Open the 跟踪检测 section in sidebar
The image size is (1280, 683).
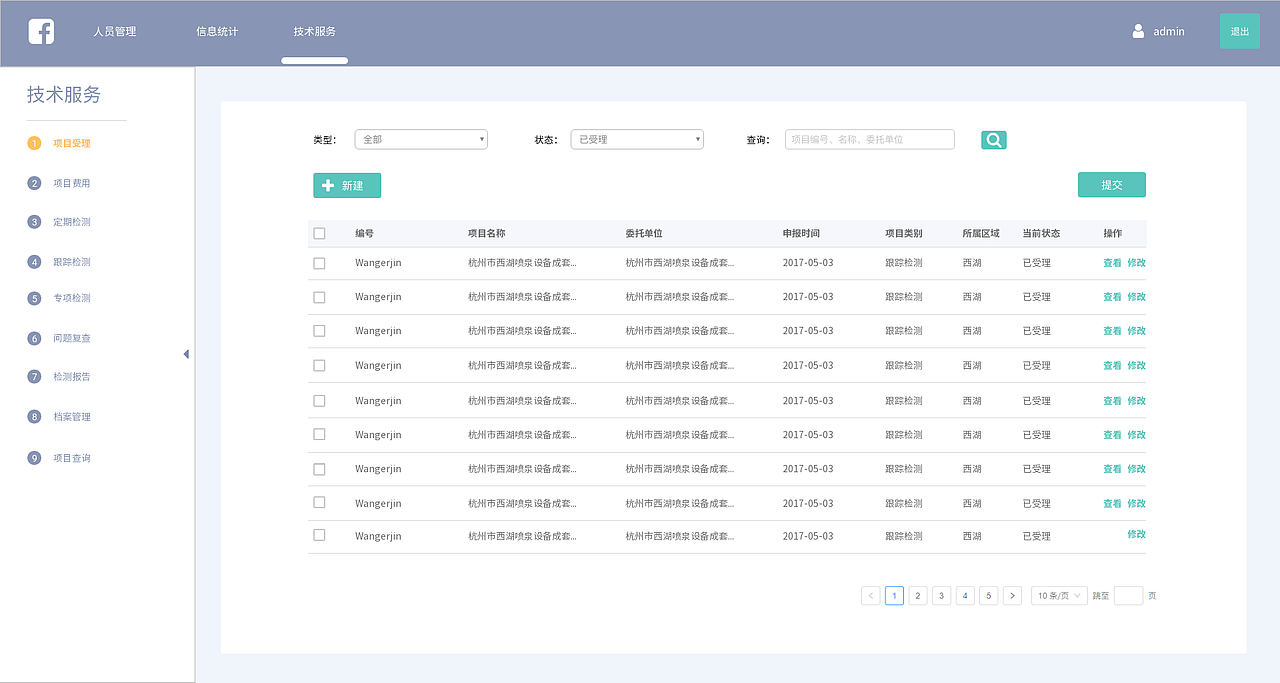point(73,260)
